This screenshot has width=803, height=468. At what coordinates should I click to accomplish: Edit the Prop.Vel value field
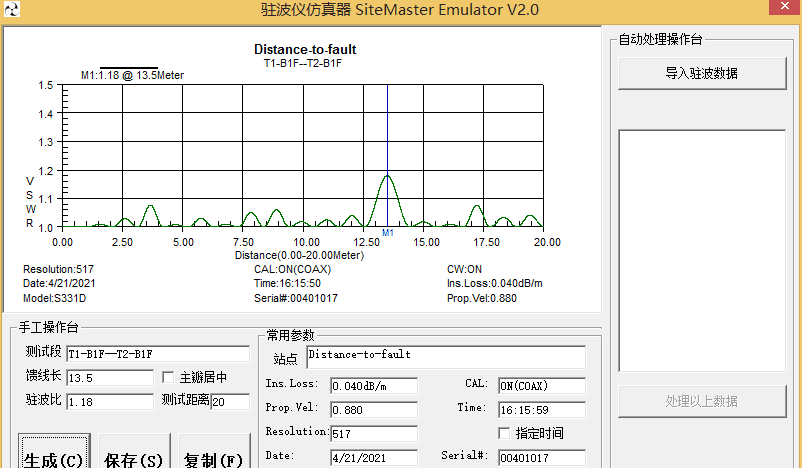coord(372,409)
